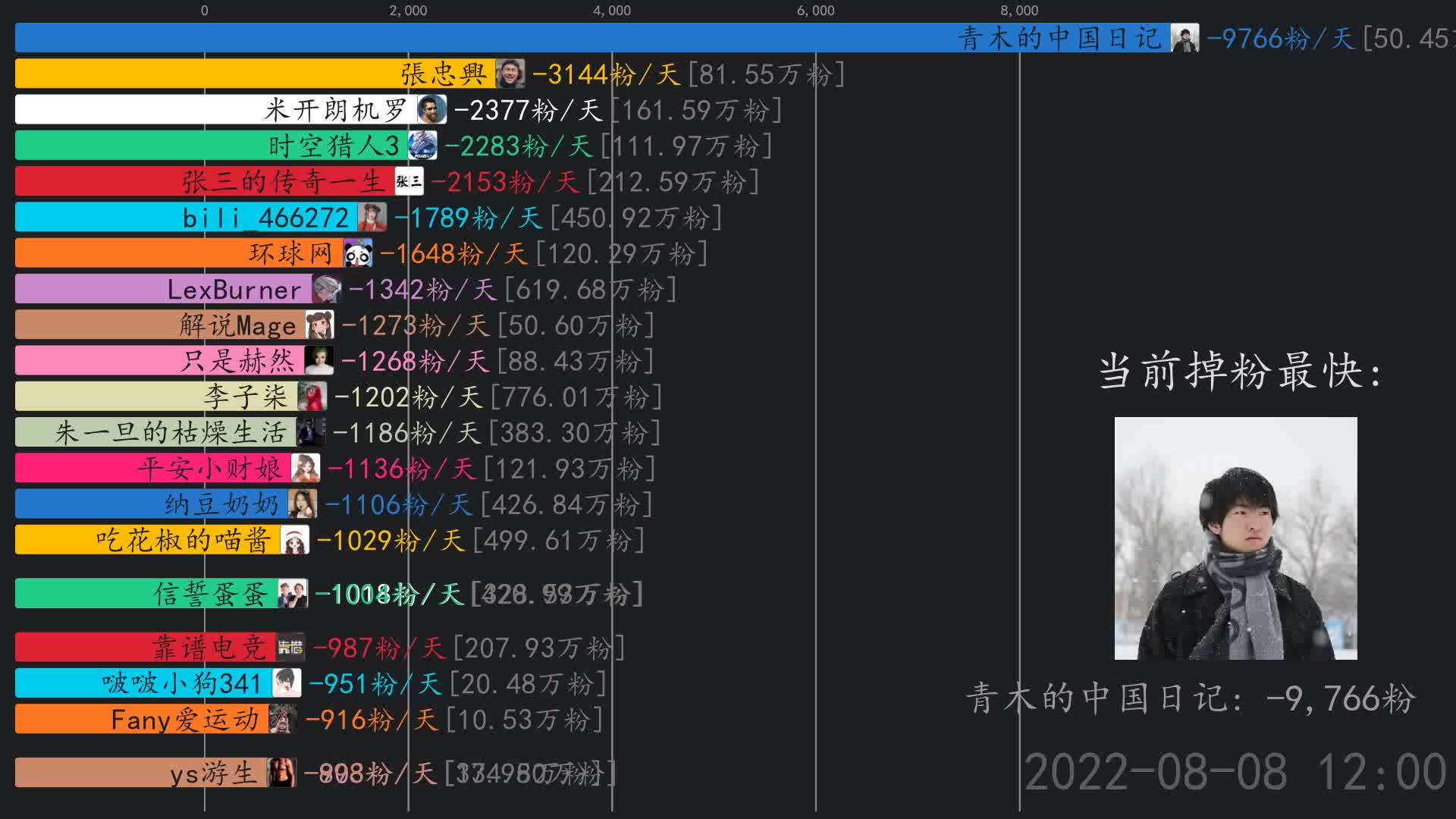Click 解说Mage avatar icon
1456x819 pixels.
(320, 325)
